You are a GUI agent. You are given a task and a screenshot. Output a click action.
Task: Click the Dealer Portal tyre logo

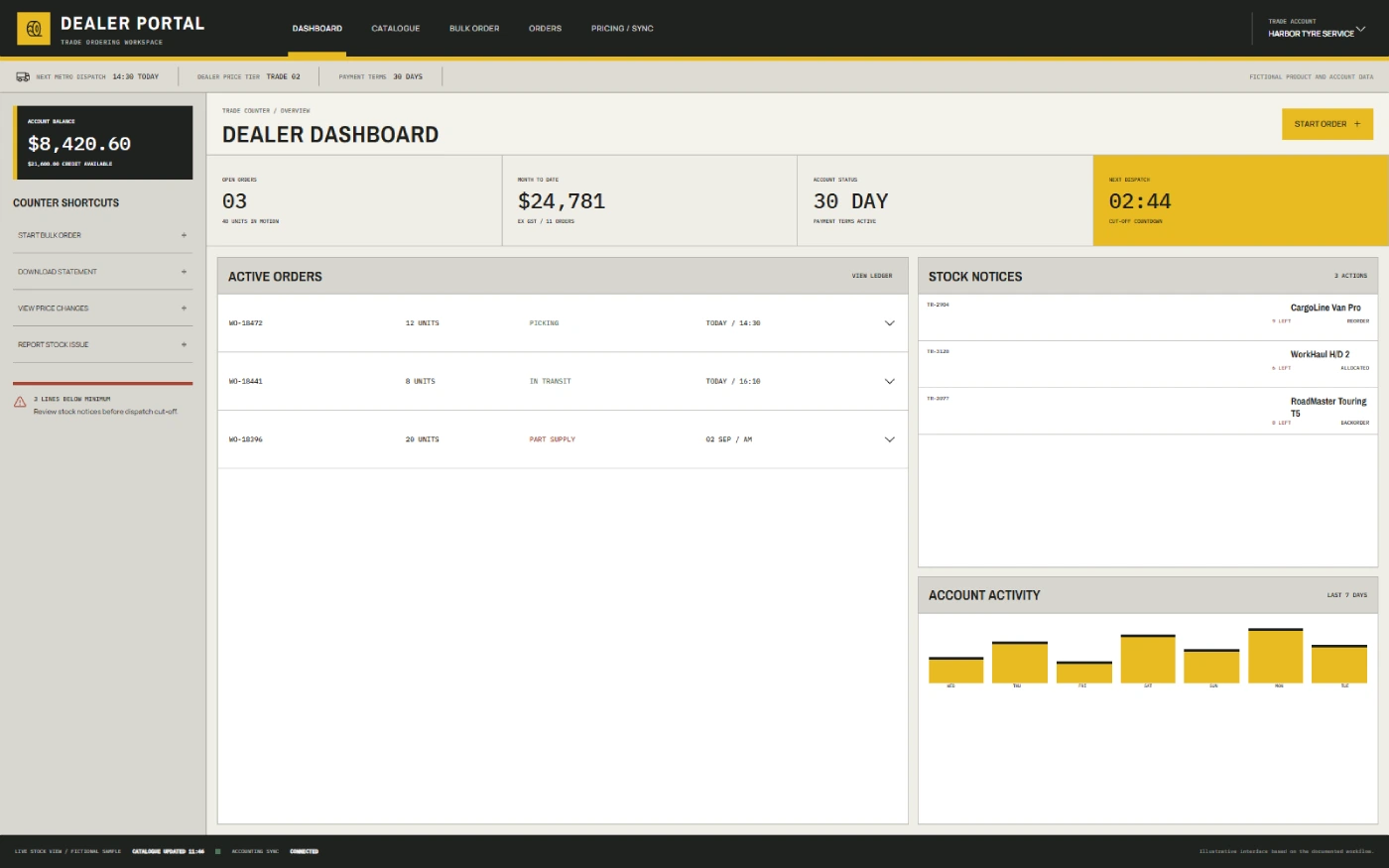34,29
